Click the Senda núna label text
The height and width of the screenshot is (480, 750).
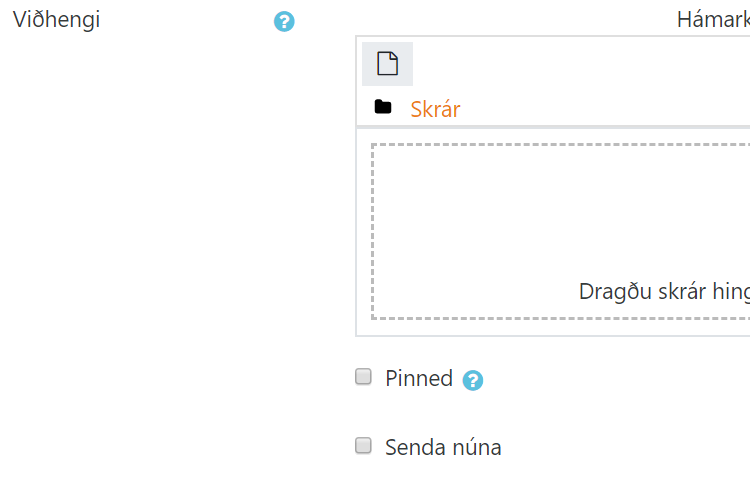[443, 447]
